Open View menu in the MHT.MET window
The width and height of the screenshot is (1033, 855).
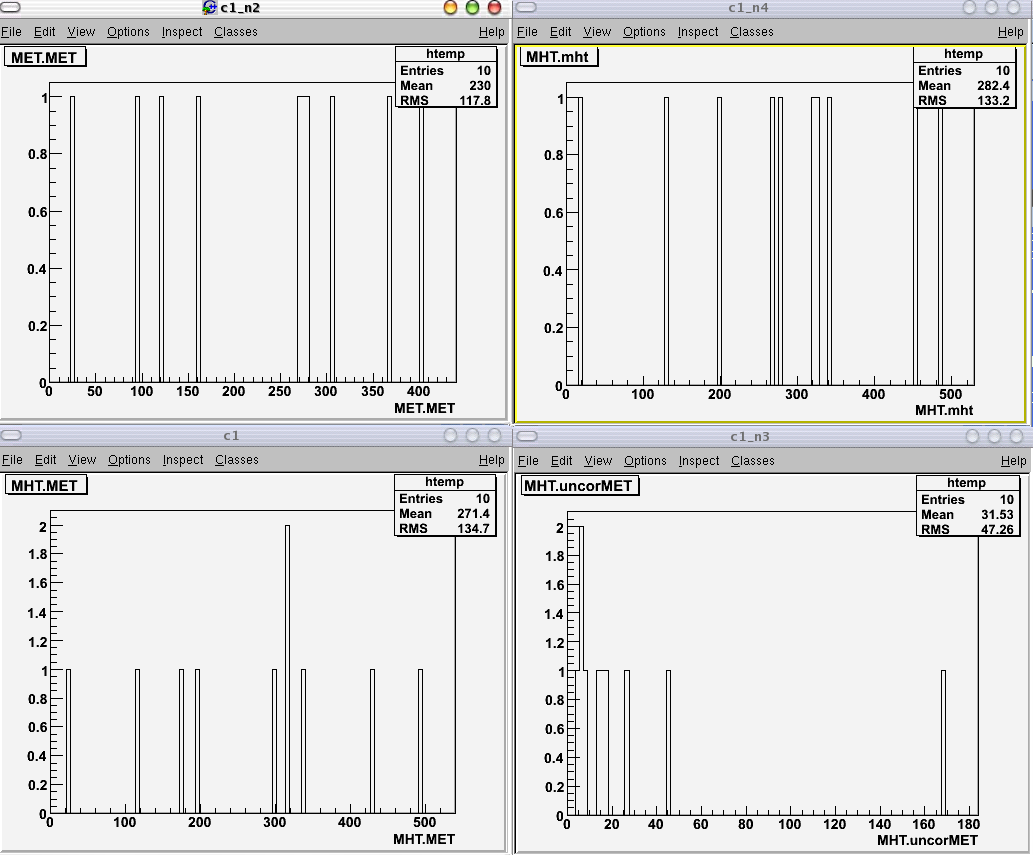[82, 460]
